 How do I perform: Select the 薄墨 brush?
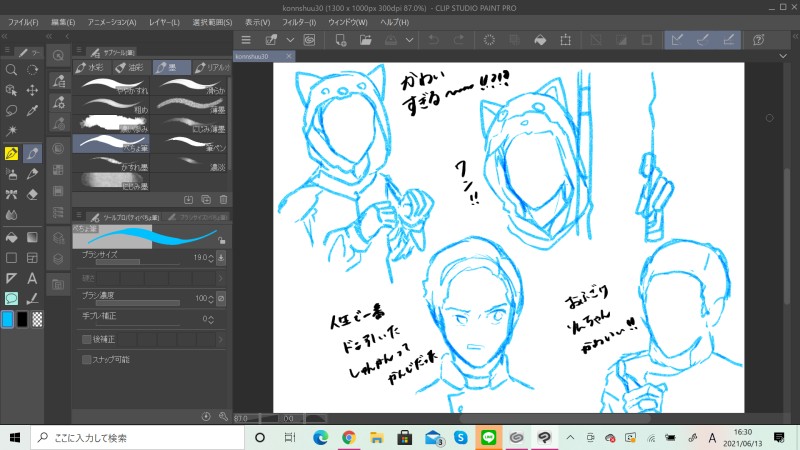click(189, 106)
